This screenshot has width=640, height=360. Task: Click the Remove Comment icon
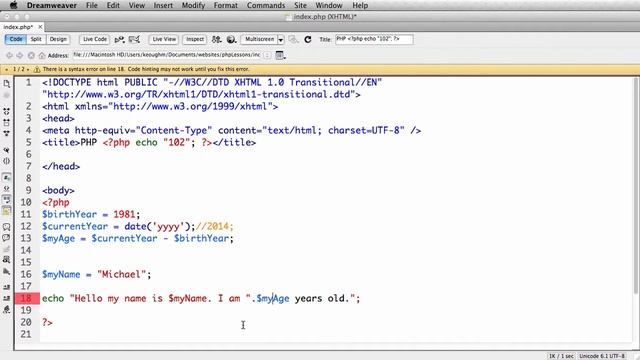pos(7,238)
